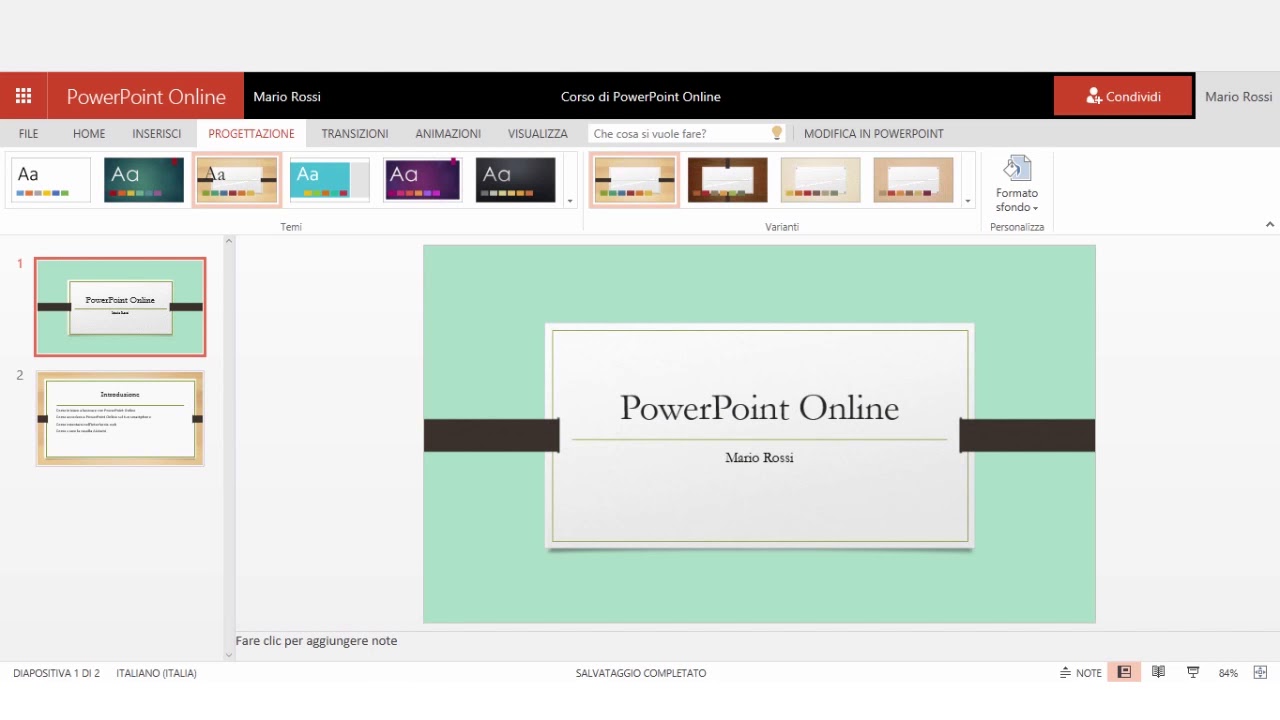Open the TRANSIZIONI tab
Viewport: 1280px width, 720px height.
[x=355, y=133]
